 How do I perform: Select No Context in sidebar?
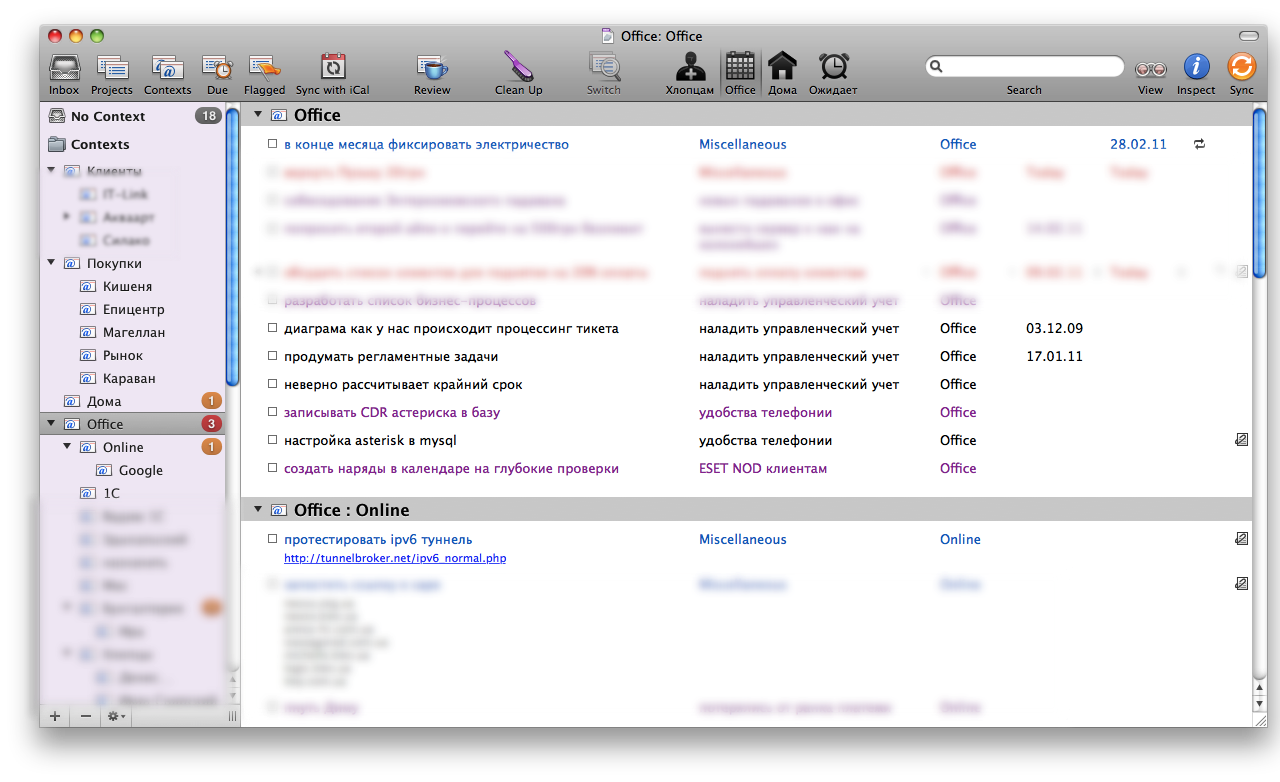(107, 116)
